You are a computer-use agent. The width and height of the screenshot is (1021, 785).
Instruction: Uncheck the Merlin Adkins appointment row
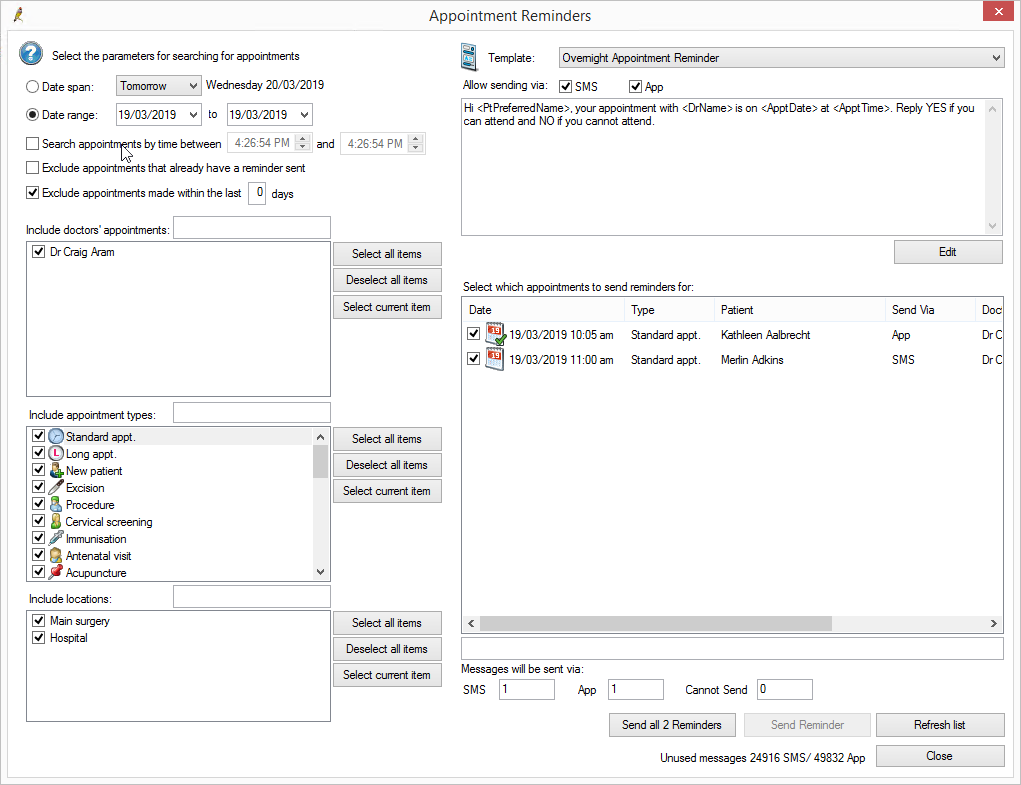pos(473,359)
